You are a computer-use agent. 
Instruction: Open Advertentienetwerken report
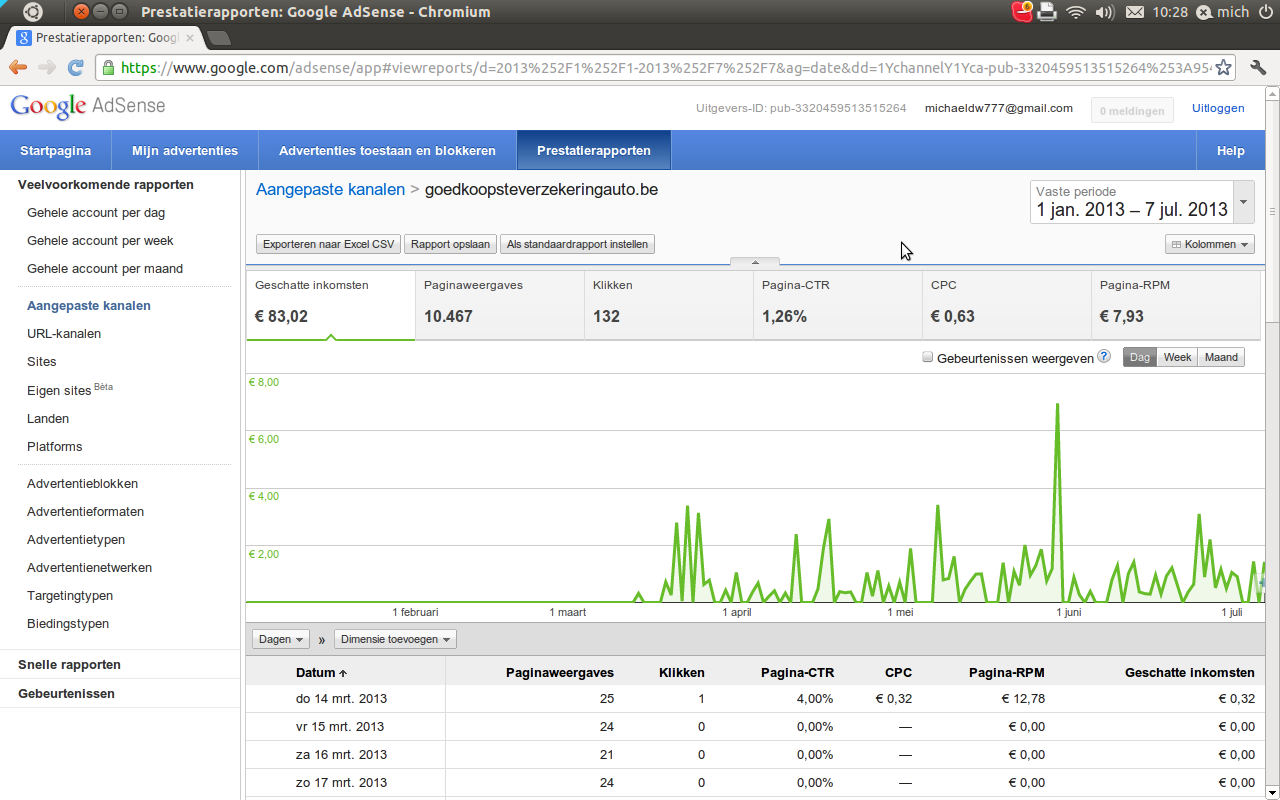click(x=89, y=568)
